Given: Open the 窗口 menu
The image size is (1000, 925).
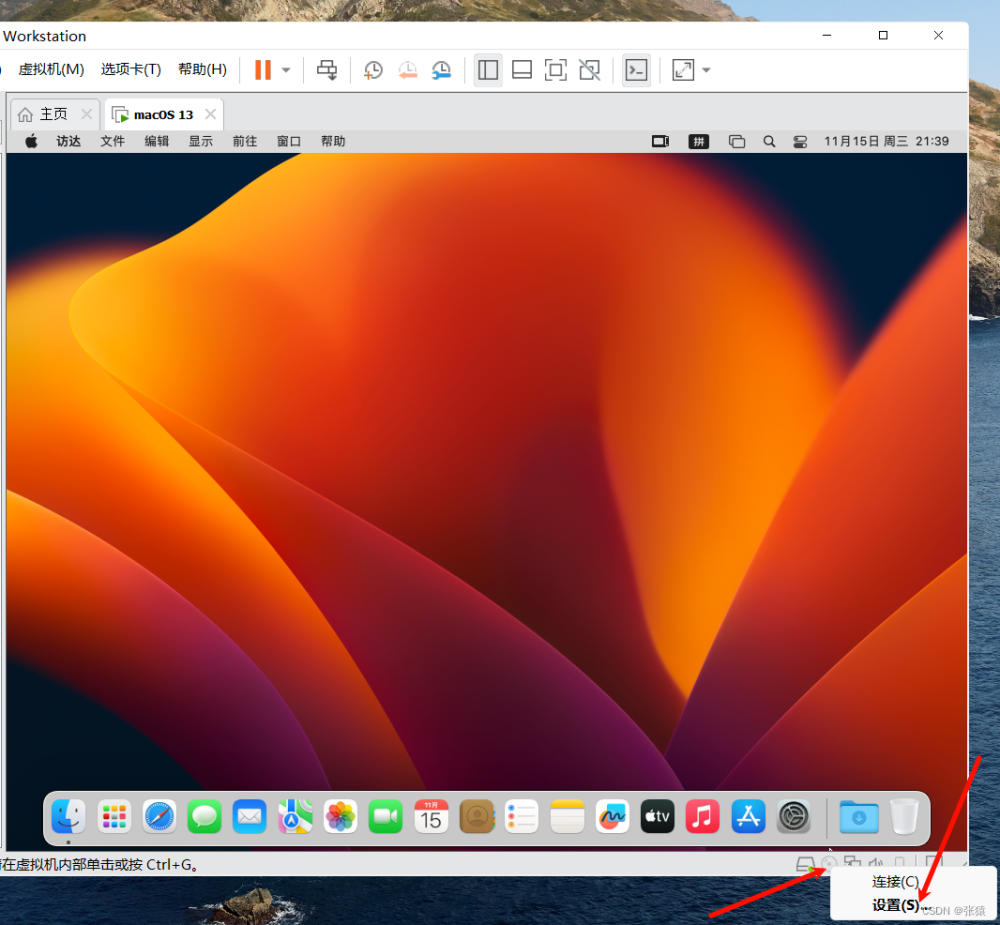Looking at the screenshot, I should click(x=288, y=141).
